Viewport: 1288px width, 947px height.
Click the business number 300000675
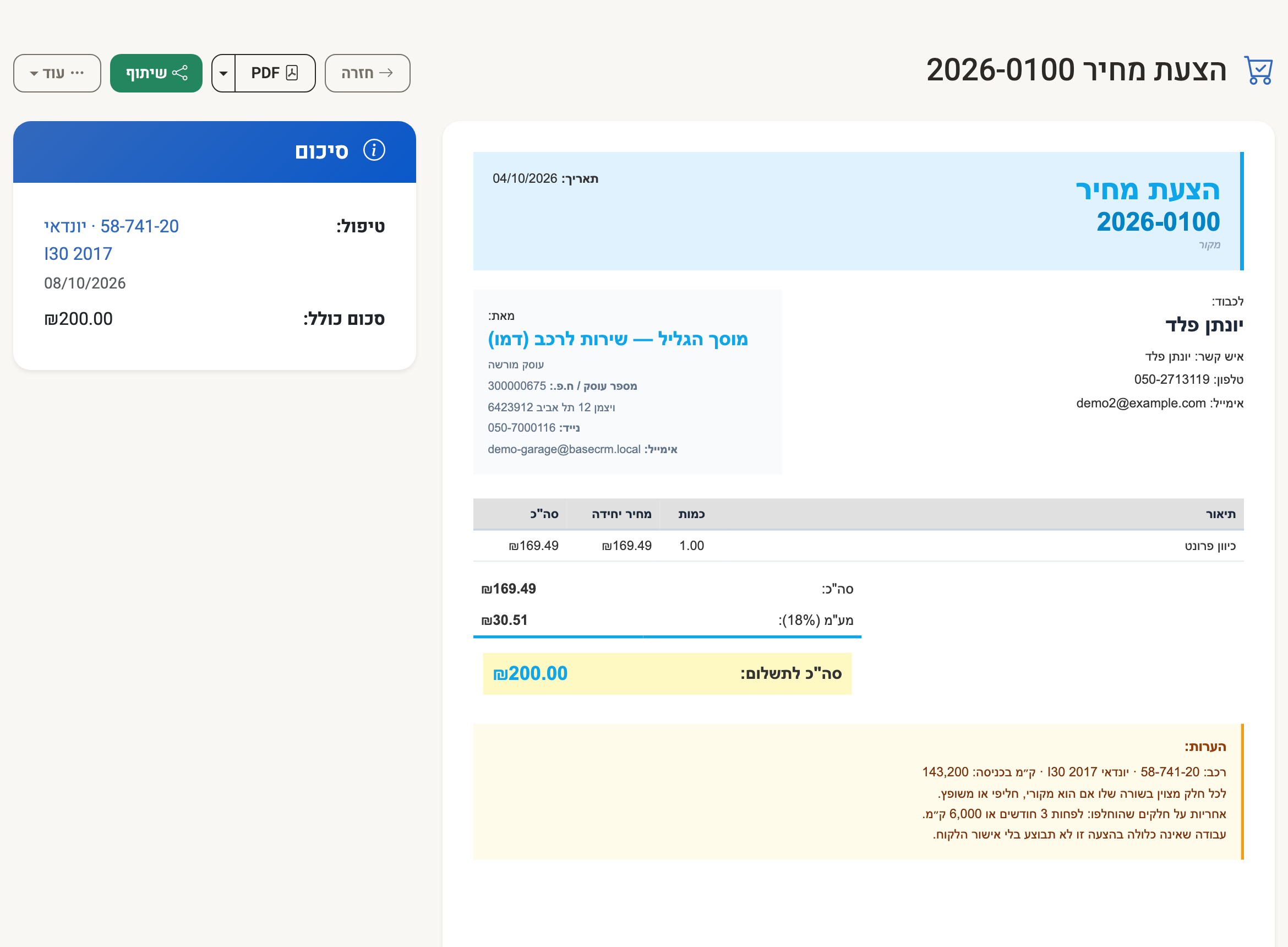tap(517, 386)
